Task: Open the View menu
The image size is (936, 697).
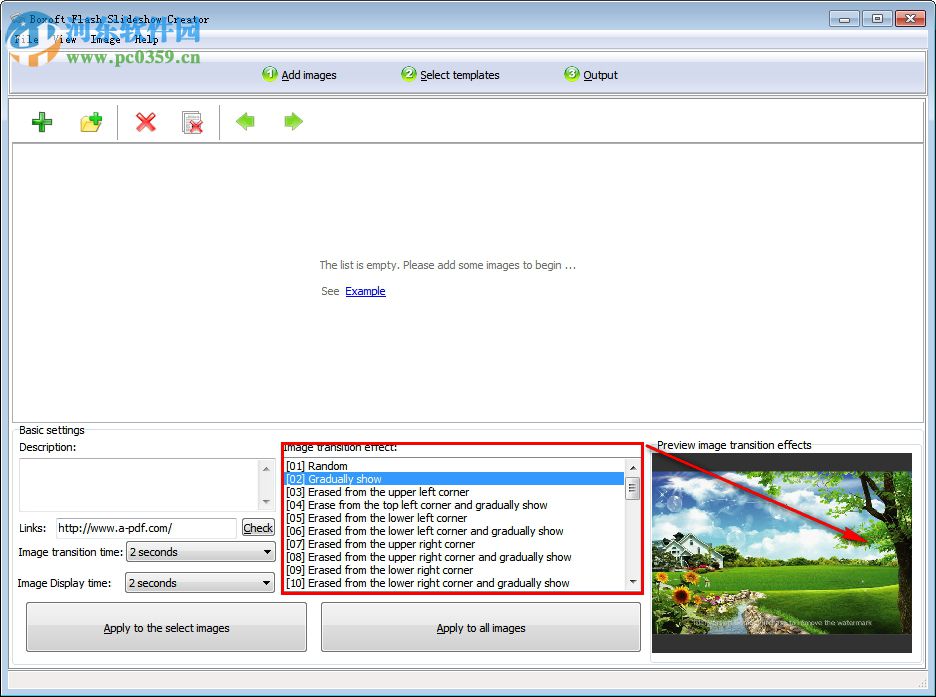Action: [64, 39]
